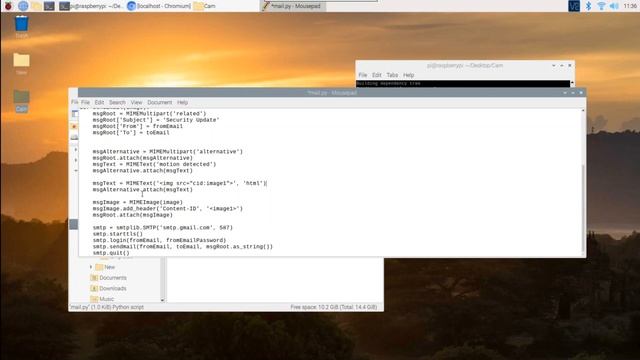640x360 pixels.
Task: Click the terminal output 'Building dependency tree'
Action: 389,84
